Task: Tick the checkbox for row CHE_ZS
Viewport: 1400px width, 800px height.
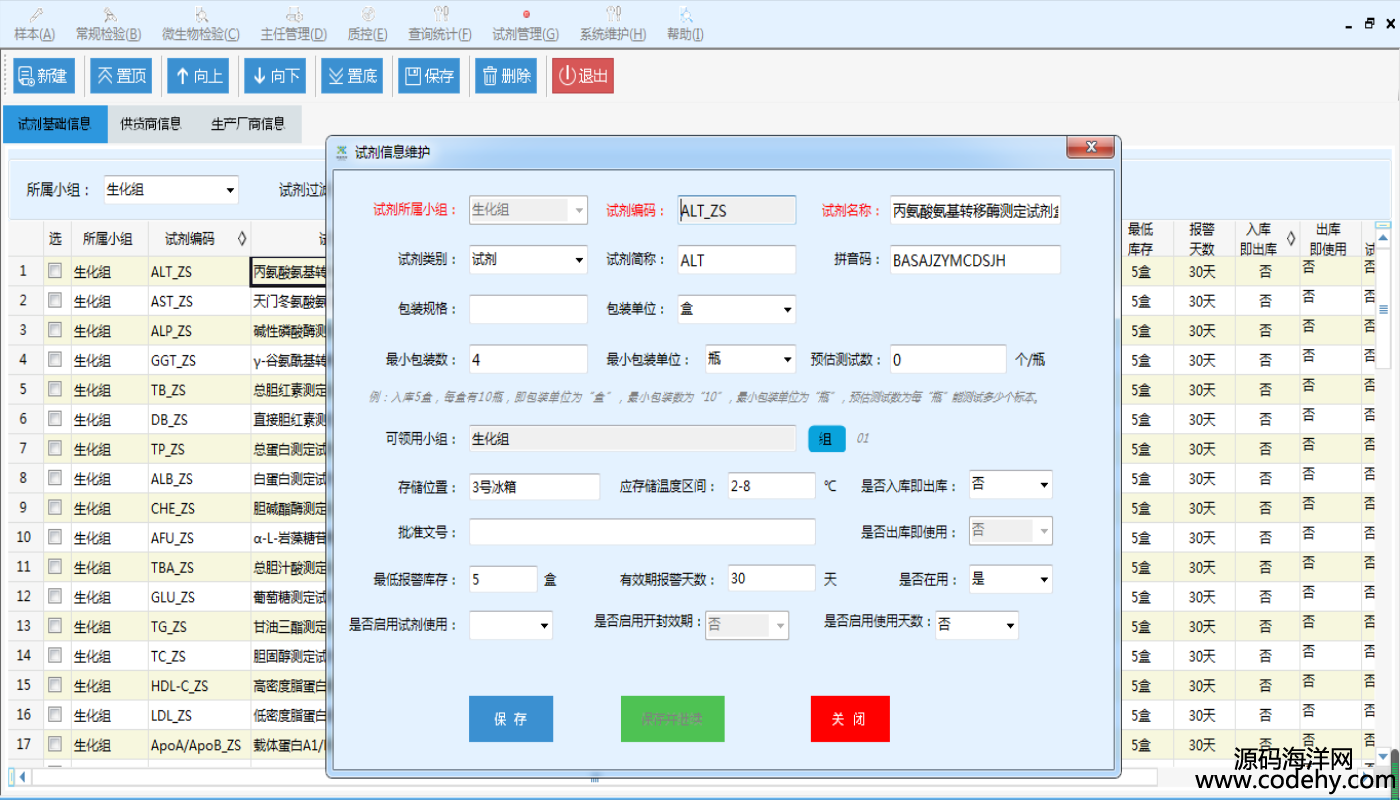Action: [55, 507]
